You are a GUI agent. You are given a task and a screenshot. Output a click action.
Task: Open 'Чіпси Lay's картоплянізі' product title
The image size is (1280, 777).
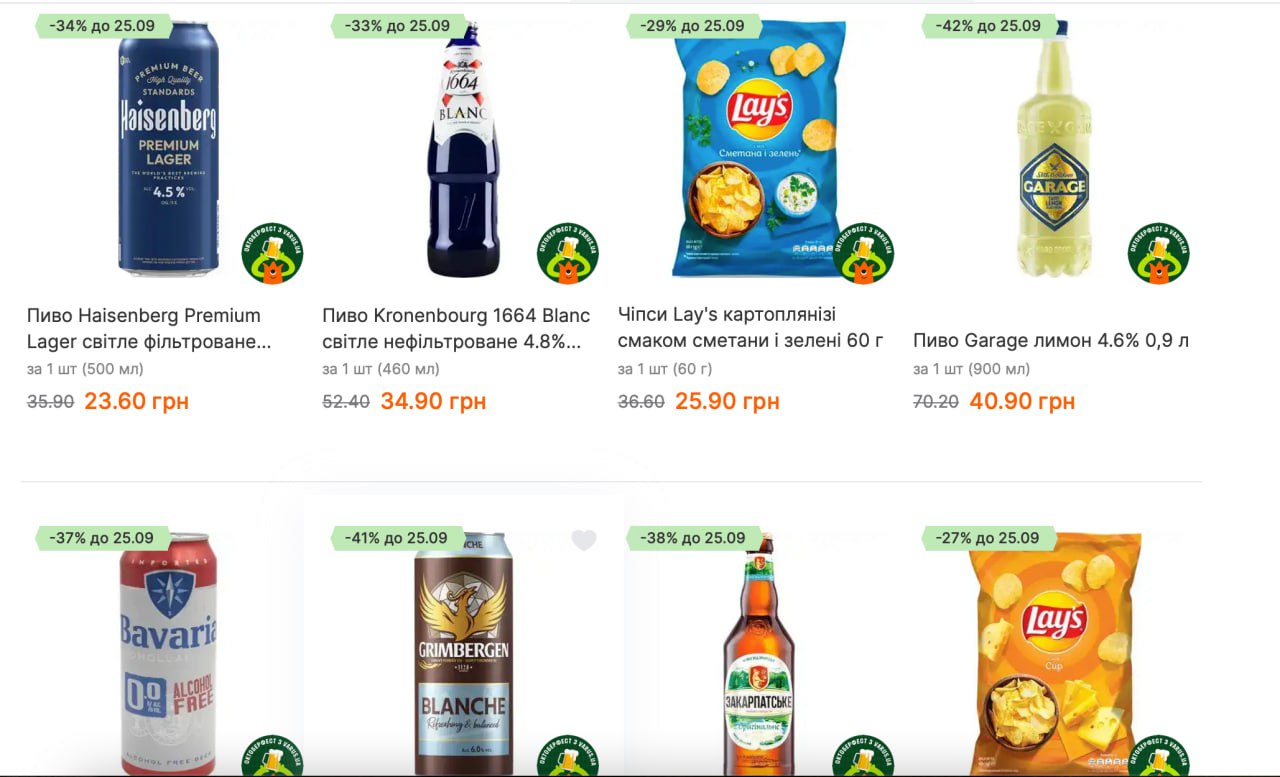751,328
